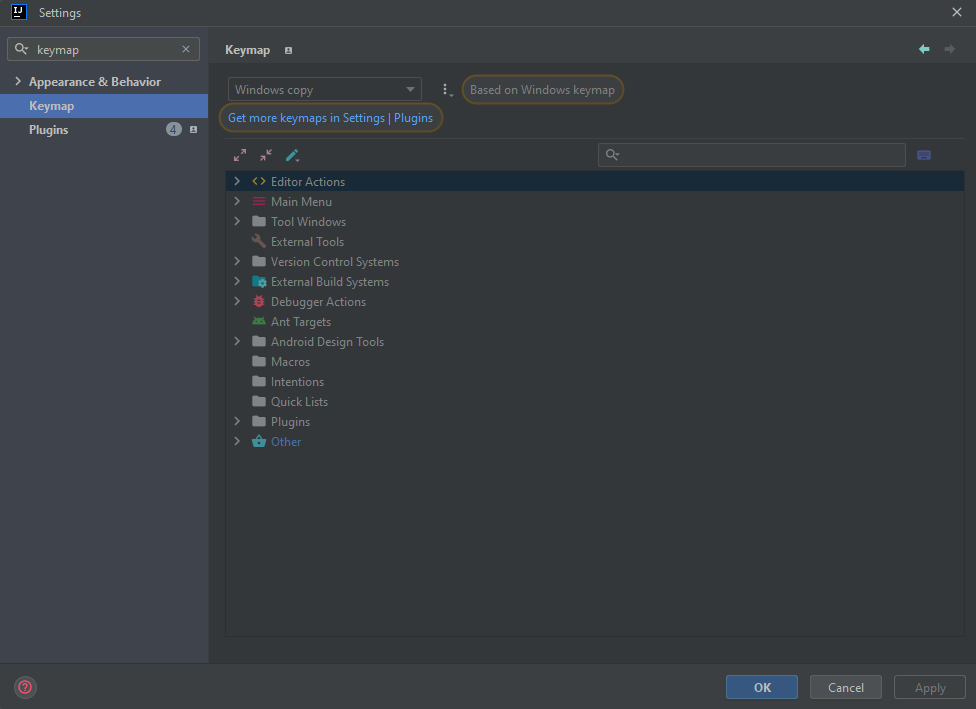Screen dimensions: 976x709
Task: Click the Plugins update count badge
Action: point(174,129)
